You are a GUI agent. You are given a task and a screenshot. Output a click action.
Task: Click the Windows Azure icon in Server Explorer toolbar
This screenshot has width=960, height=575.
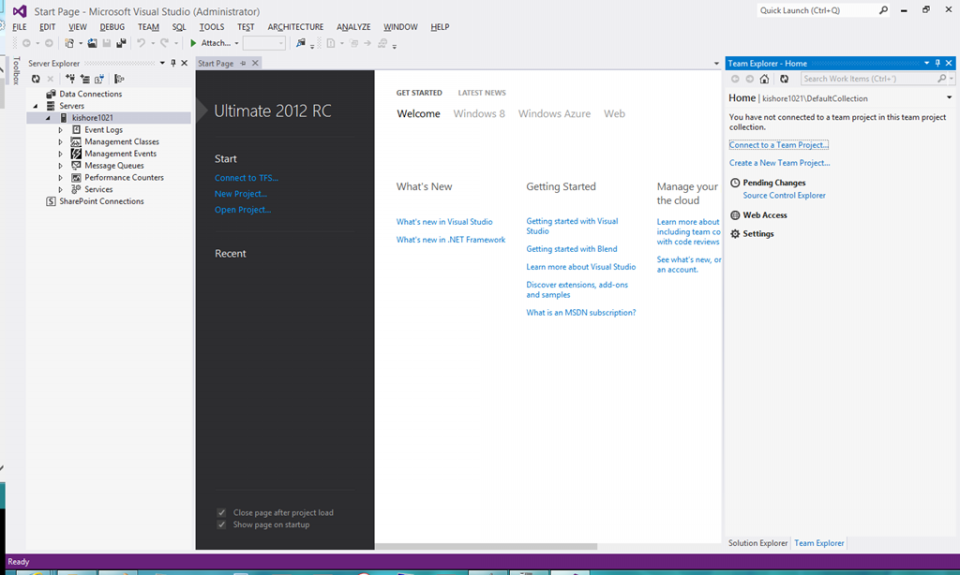pyautogui.click(x=119, y=79)
